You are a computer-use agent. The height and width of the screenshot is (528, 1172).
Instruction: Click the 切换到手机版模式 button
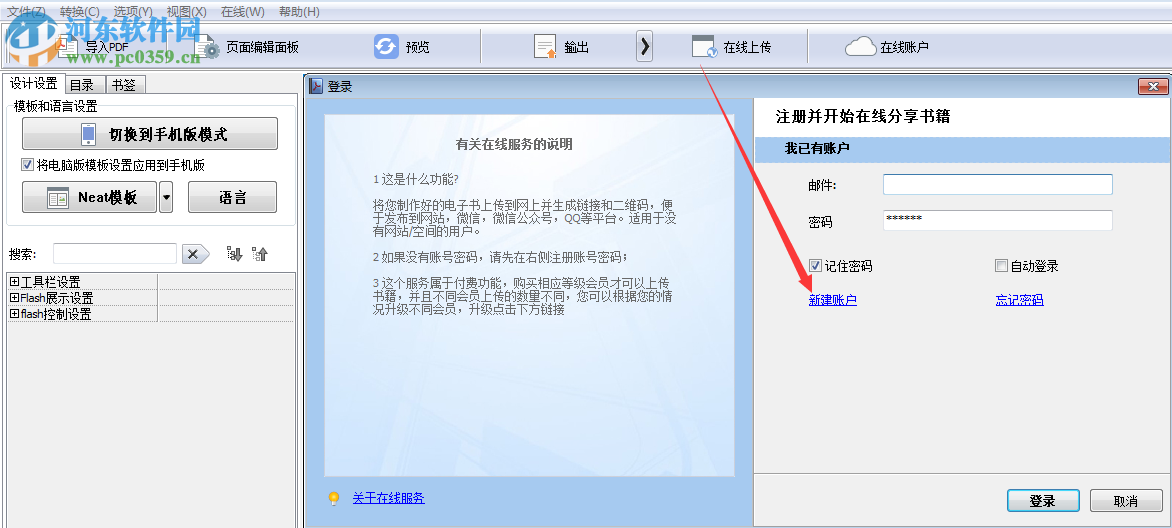(149, 134)
